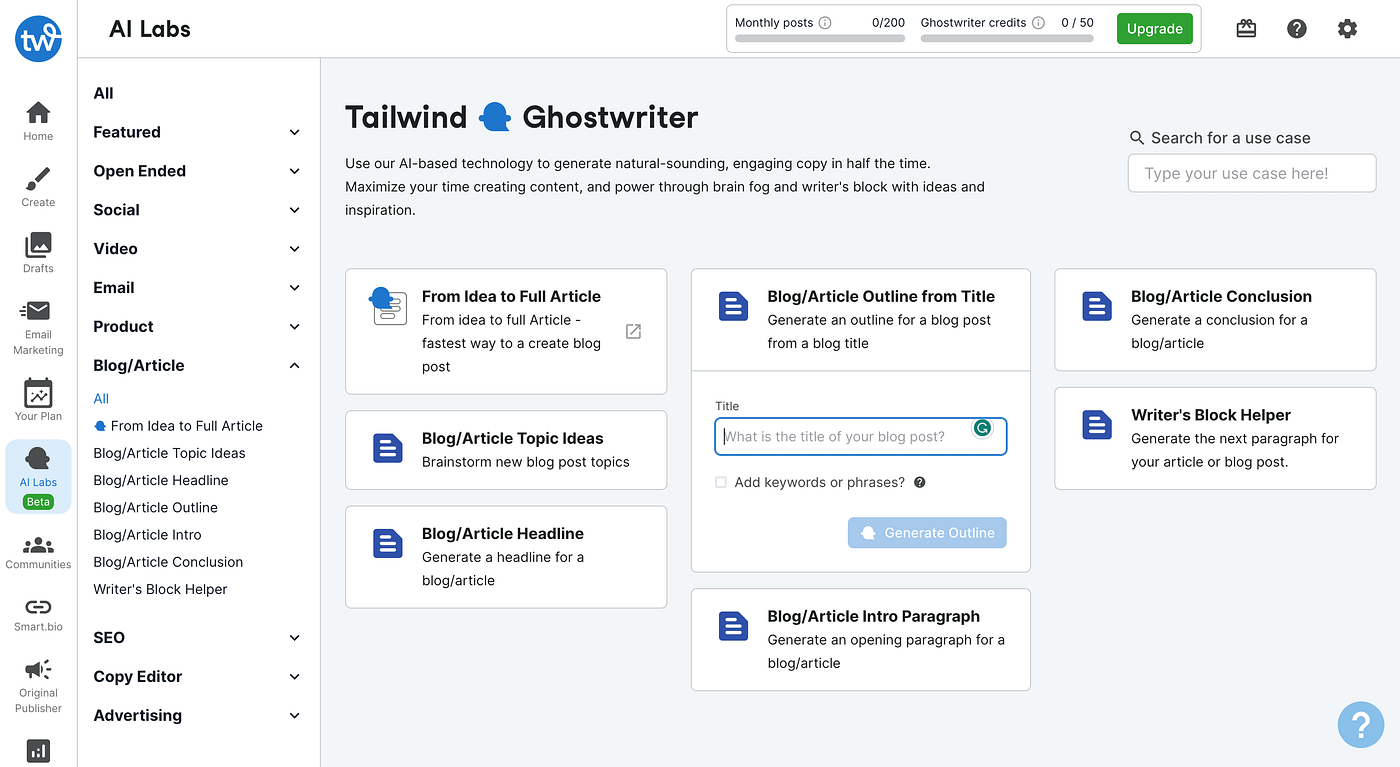Open the settings gear icon
Screen dimensions: 1400x767
(1347, 29)
